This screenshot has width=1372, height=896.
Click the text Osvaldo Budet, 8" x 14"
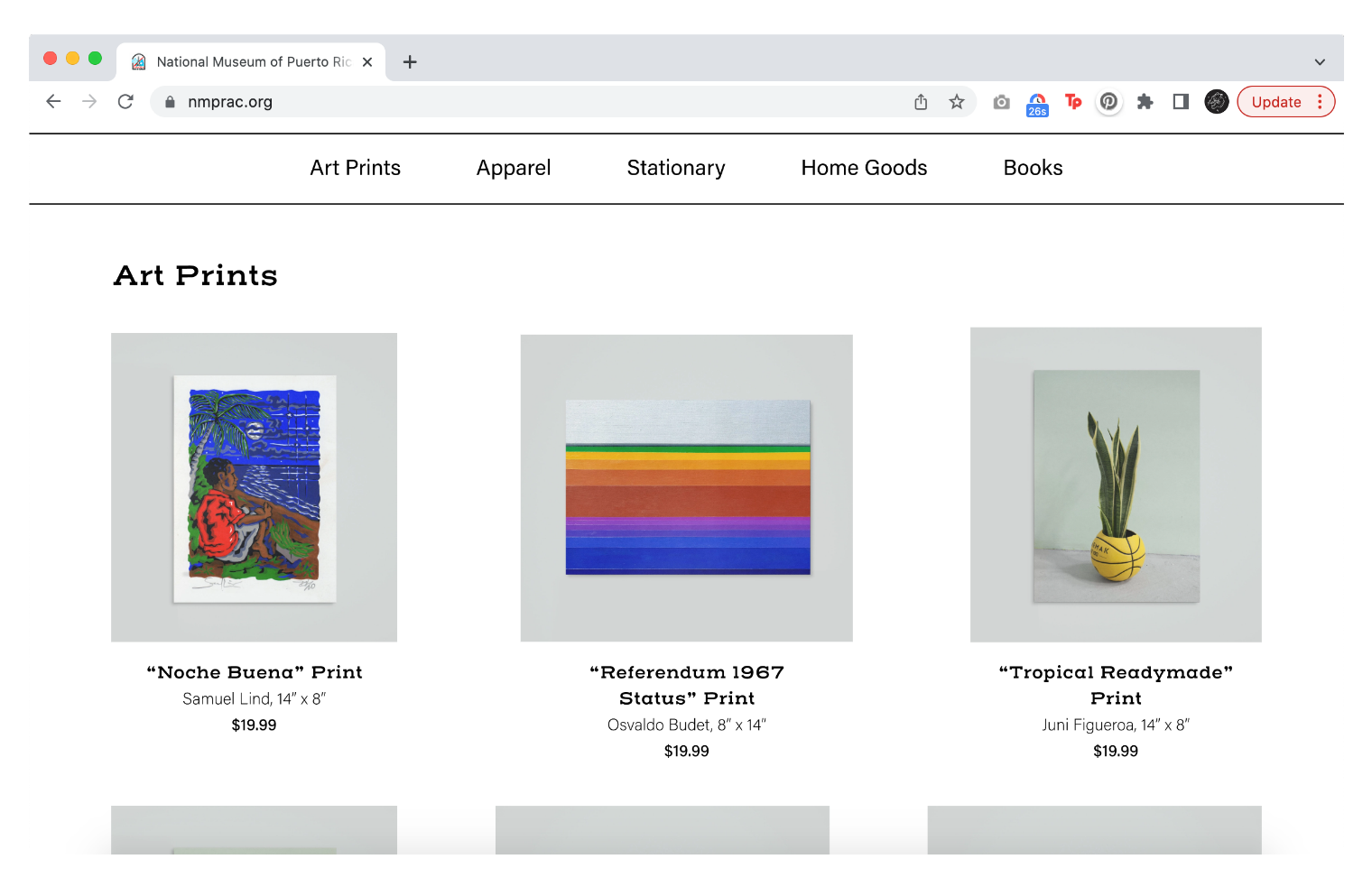(686, 725)
